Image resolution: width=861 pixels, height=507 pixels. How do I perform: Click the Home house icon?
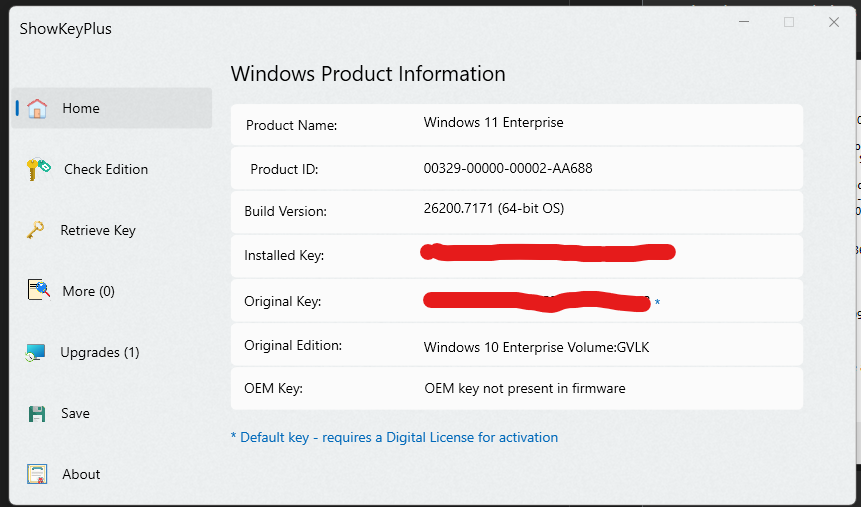(x=37, y=108)
